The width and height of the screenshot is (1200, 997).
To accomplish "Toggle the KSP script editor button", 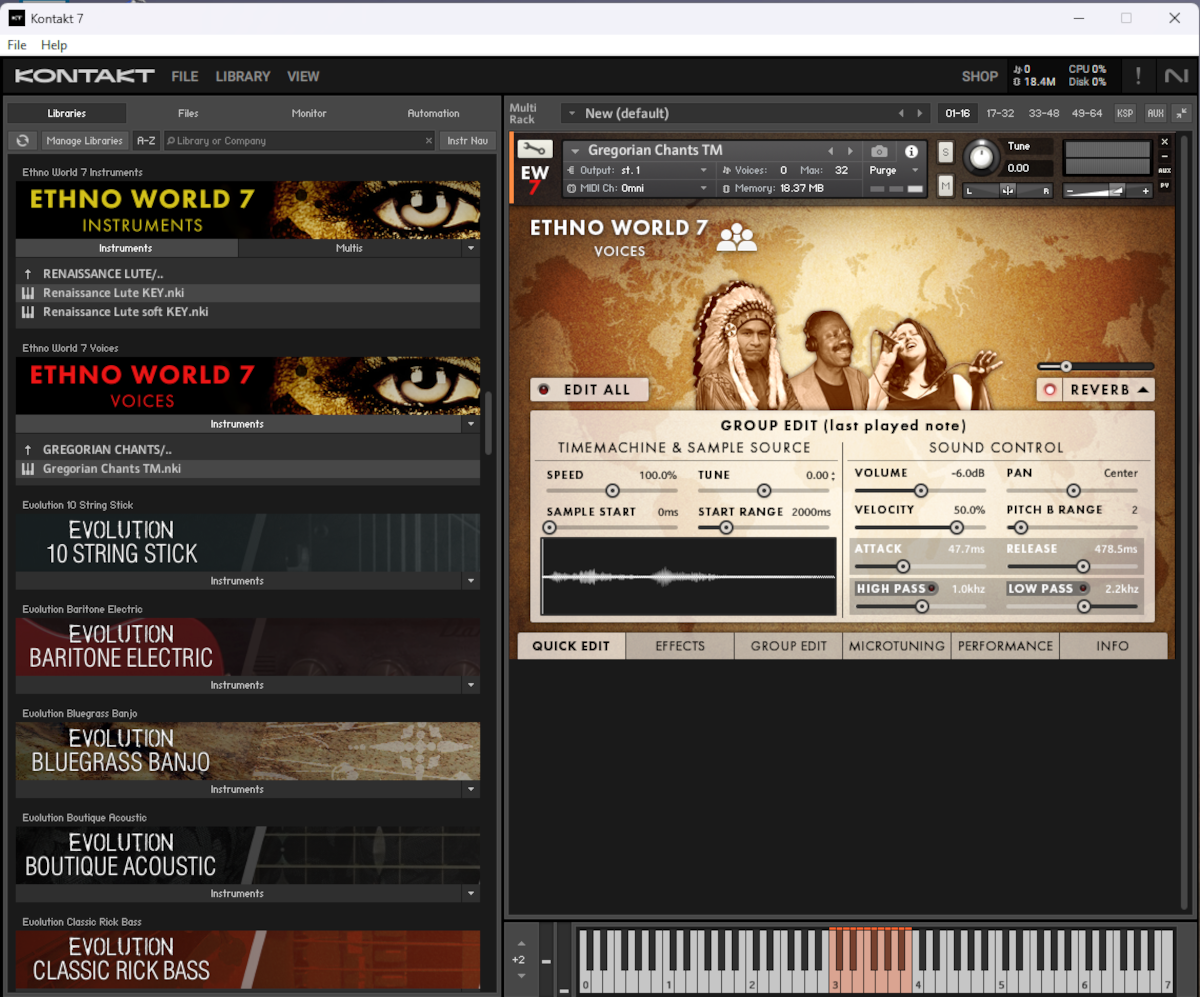I will pyautogui.click(x=1125, y=113).
